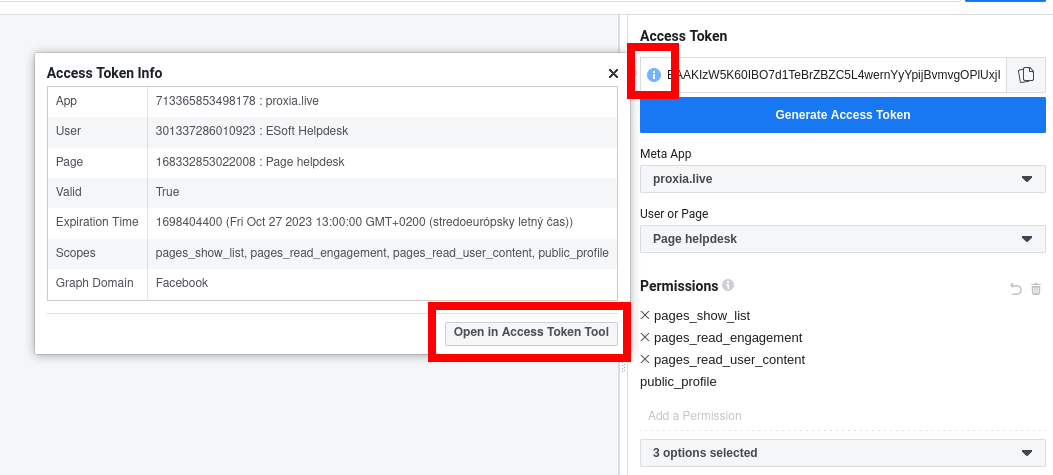
Task: Copy the access token with the clipboard icon
Action: (1025, 75)
